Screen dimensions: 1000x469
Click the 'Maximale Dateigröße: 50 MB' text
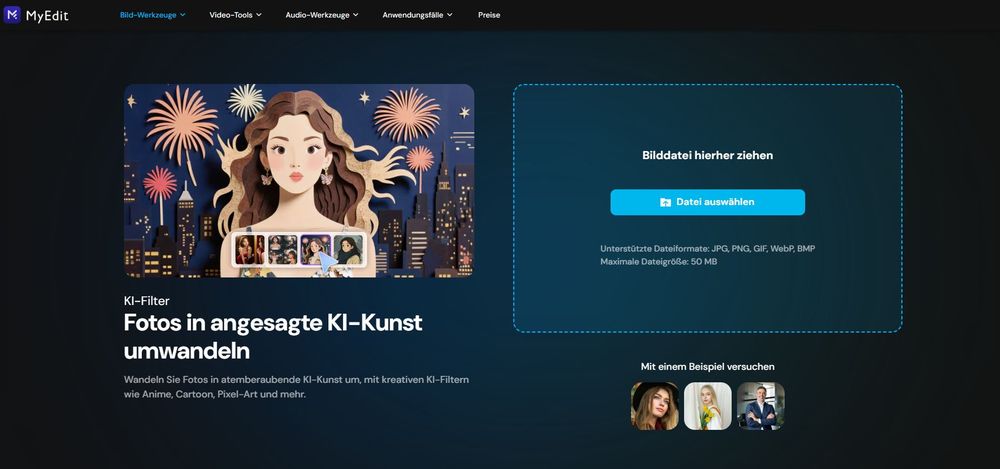[x=659, y=262]
